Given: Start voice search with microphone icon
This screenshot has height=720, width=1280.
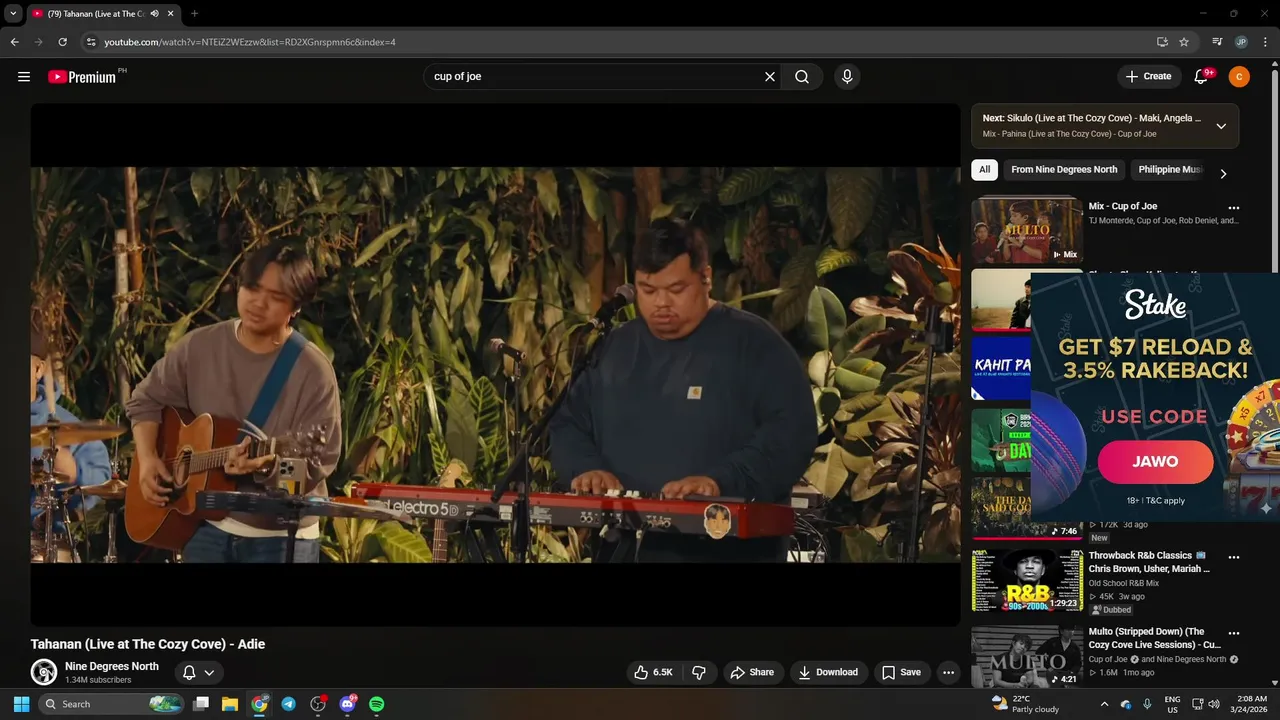Looking at the screenshot, I should click(847, 76).
